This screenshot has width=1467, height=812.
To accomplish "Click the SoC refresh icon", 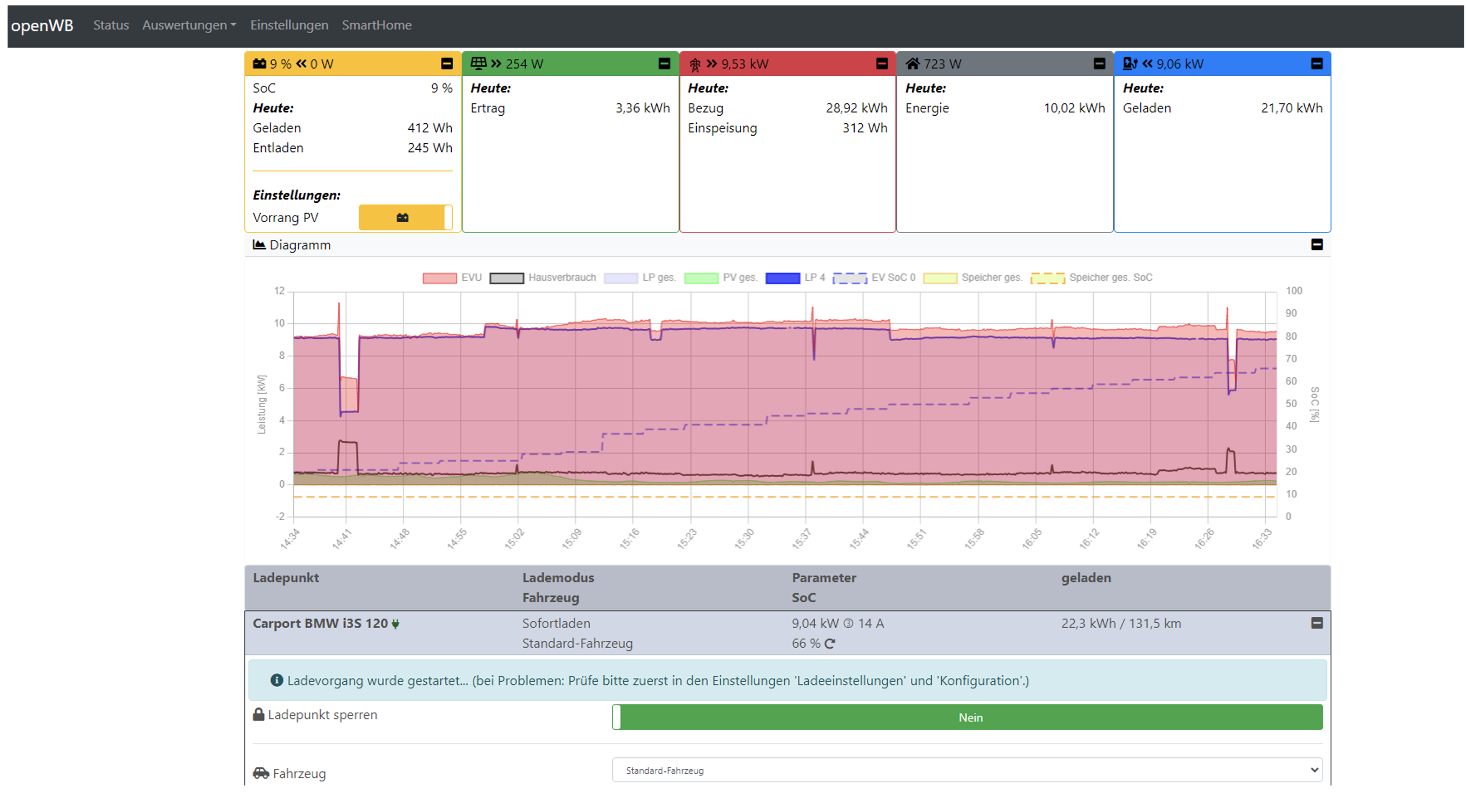I will (830, 643).
